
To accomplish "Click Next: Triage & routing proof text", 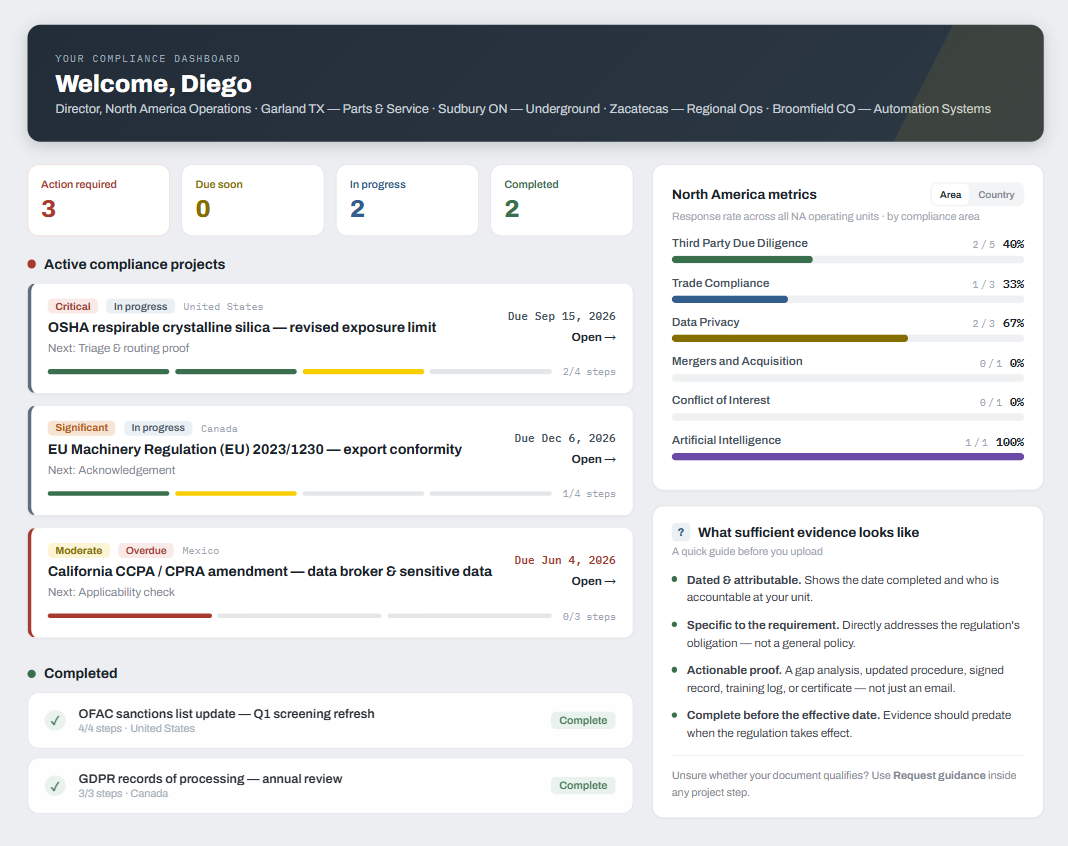I will point(119,348).
